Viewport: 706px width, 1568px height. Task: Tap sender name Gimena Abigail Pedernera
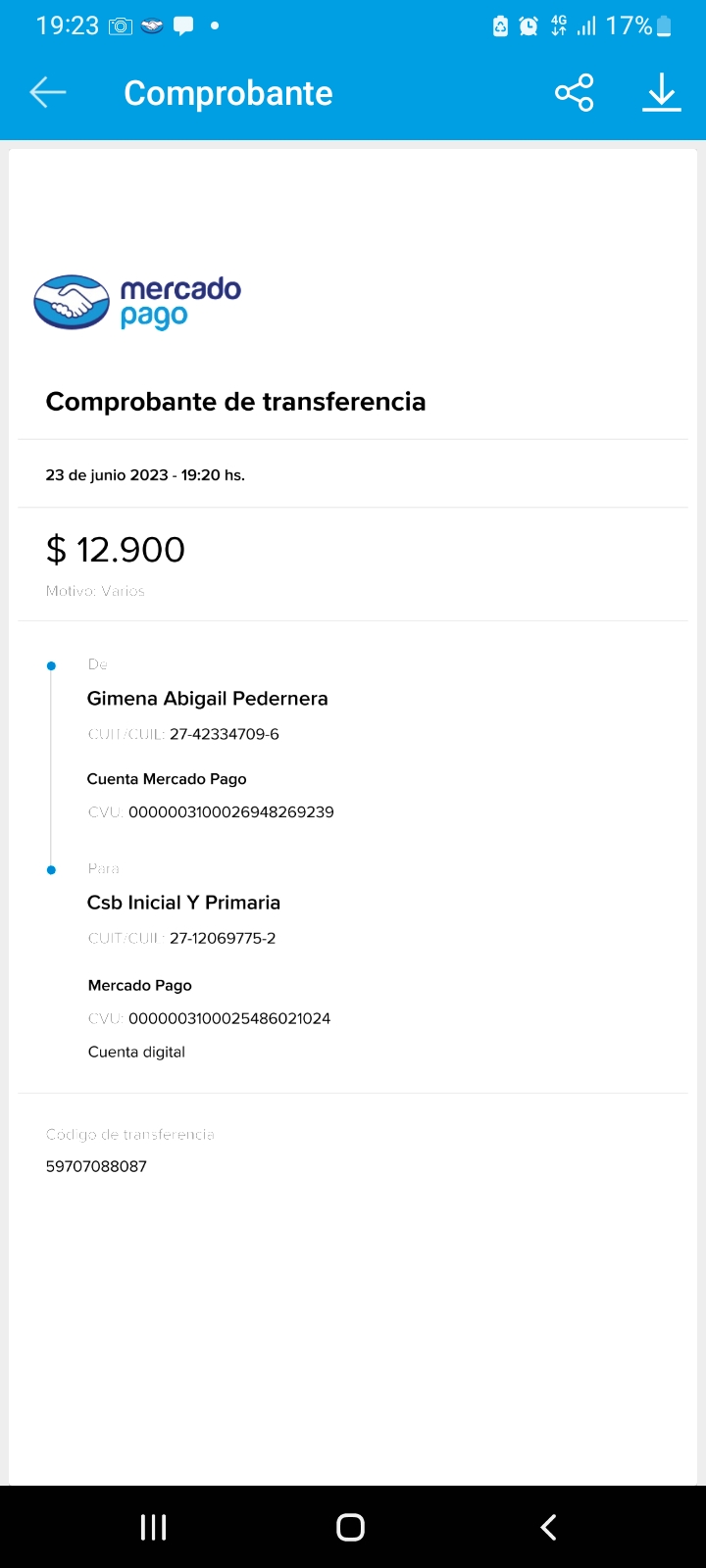(x=208, y=699)
